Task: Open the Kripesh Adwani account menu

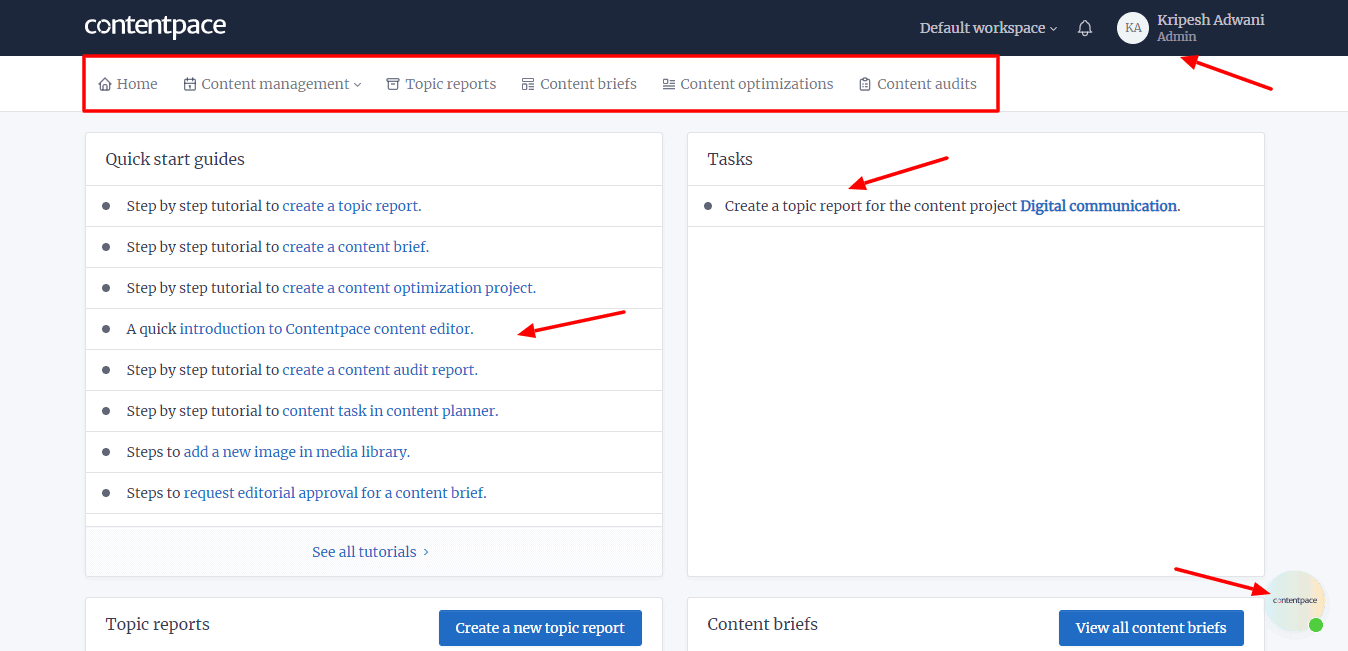Action: tap(1210, 21)
